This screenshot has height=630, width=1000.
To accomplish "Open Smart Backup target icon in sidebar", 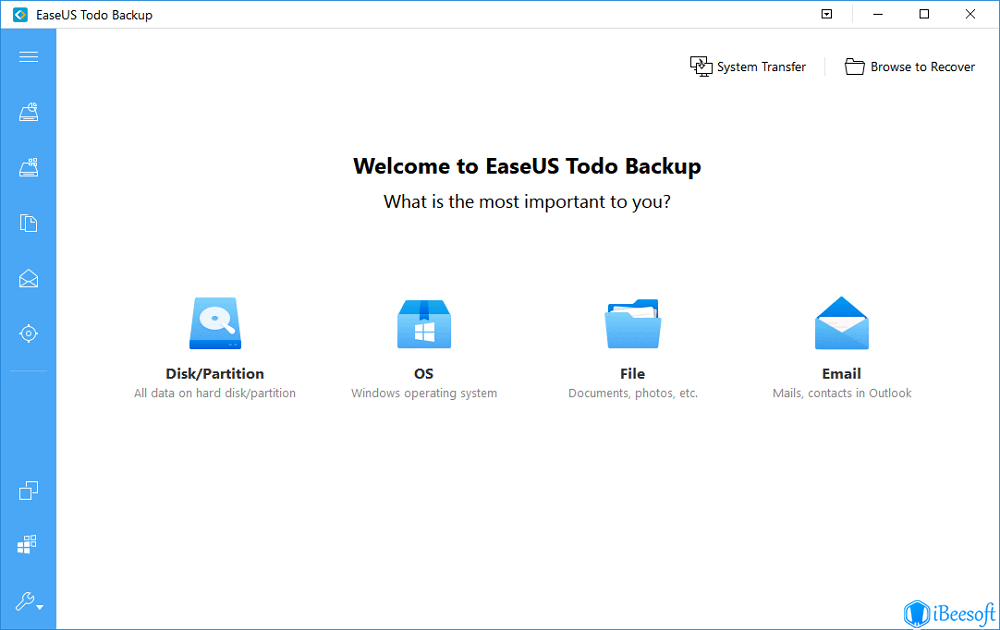I will coord(28,333).
